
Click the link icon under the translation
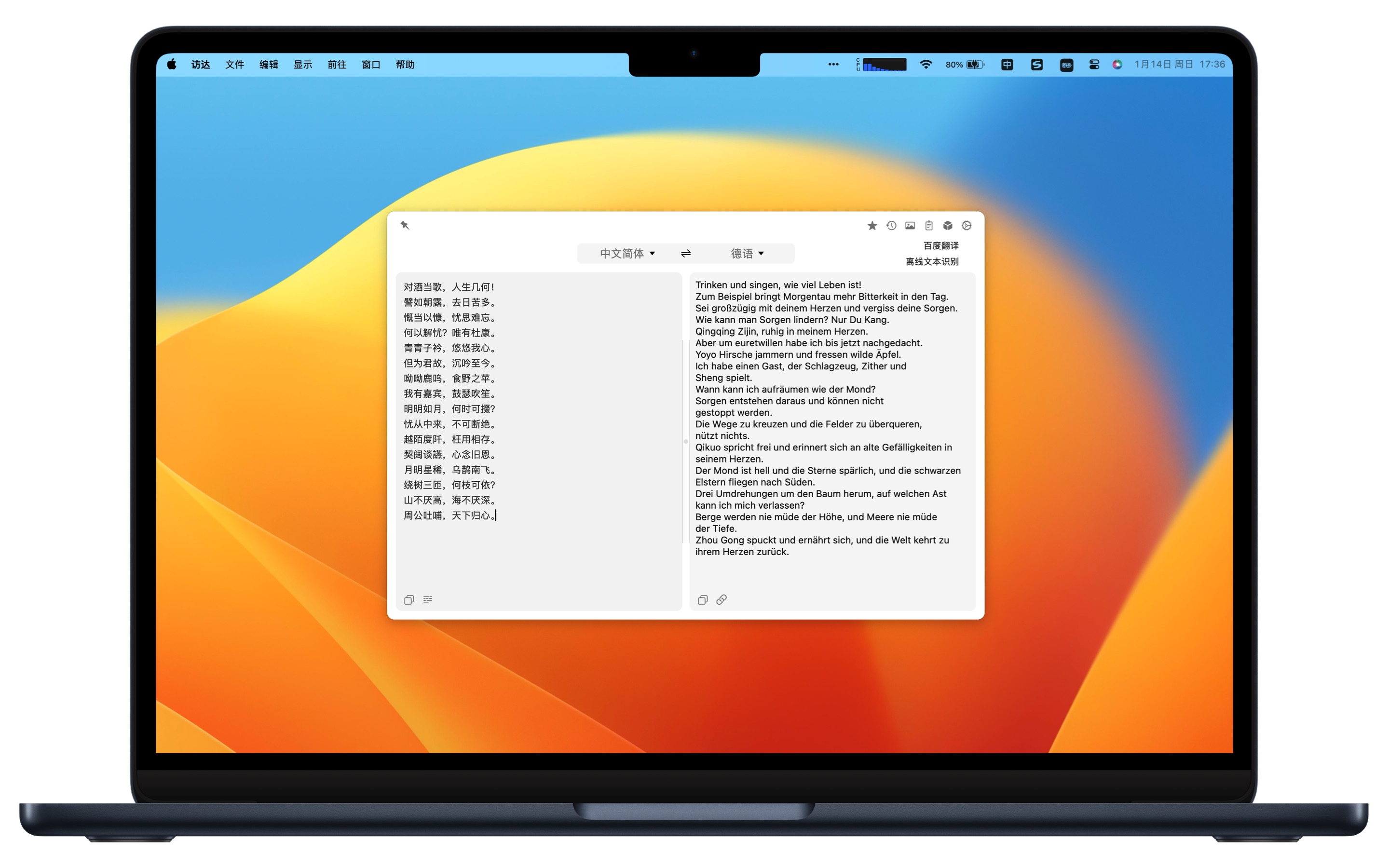pos(722,600)
